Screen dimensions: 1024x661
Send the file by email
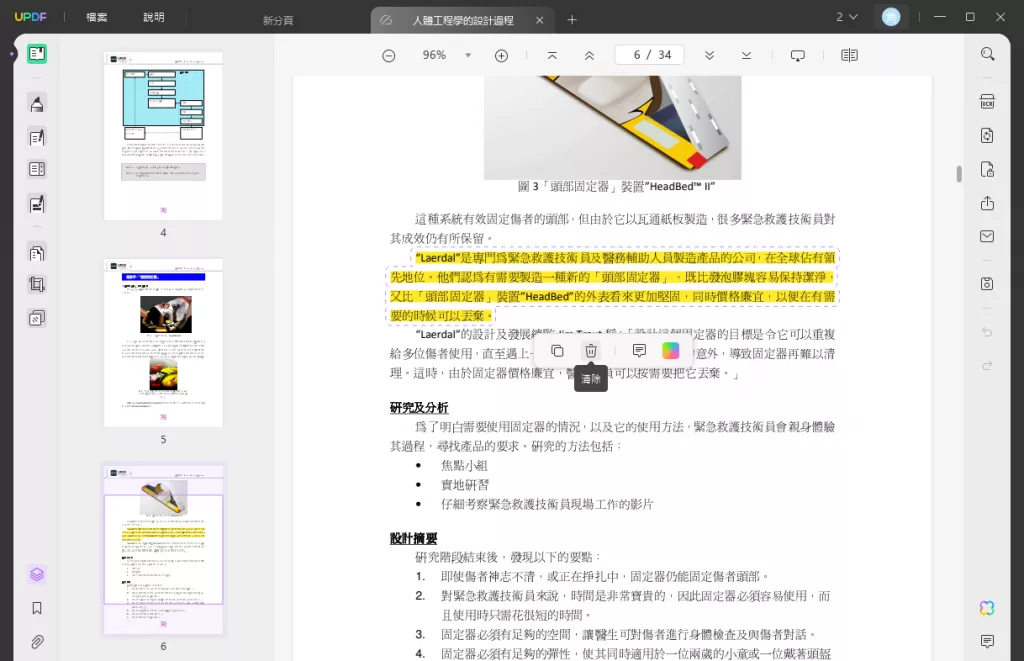(987, 236)
